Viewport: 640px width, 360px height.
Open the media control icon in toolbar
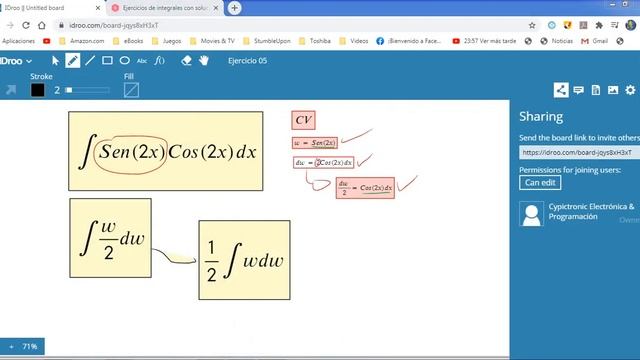pos(615,25)
